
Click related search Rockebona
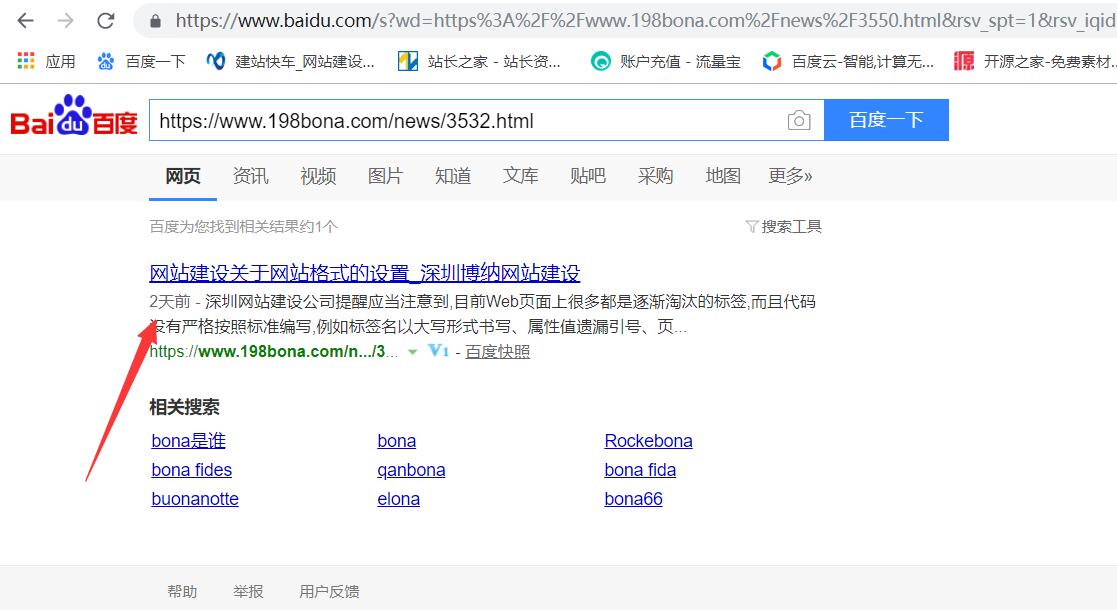click(648, 441)
